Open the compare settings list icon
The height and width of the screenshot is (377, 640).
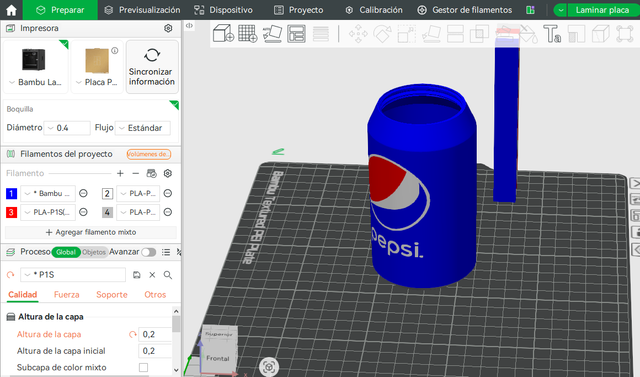click(166, 252)
